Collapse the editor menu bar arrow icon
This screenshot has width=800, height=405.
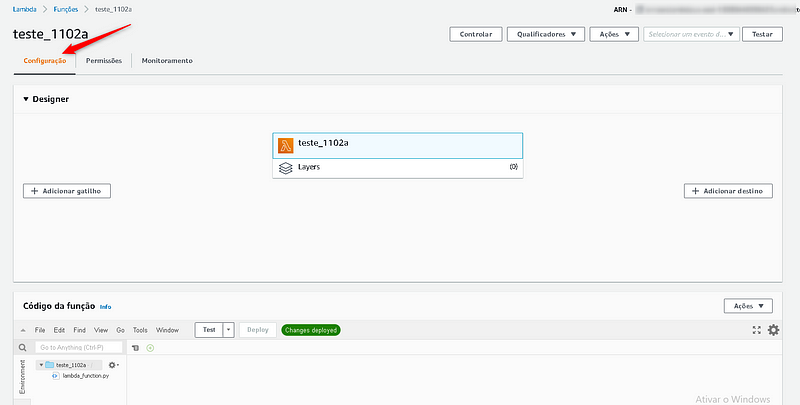click(23, 331)
